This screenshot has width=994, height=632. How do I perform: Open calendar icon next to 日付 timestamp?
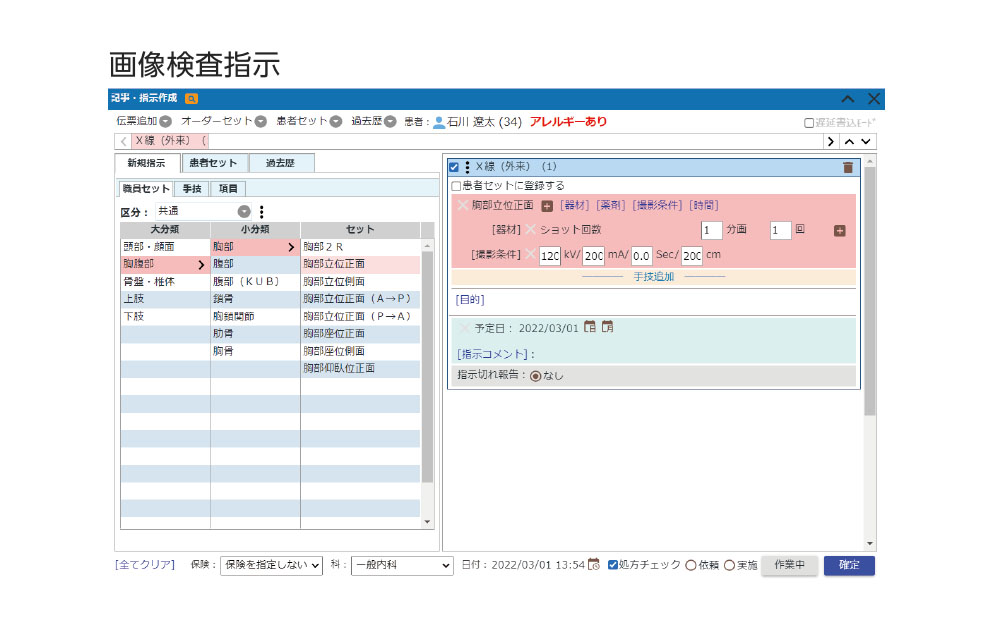pyautogui.click(x=594, y=565)
